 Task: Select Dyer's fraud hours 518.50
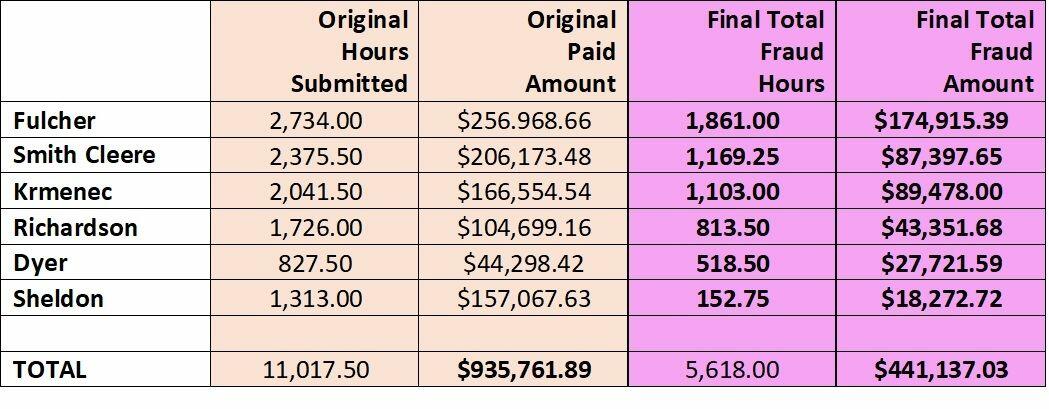tap(732, 263)
